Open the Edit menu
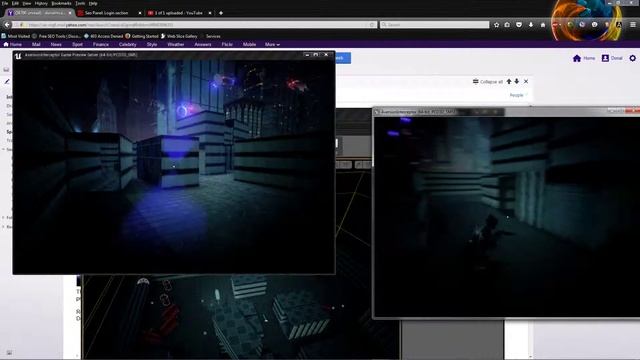 pyautogui.click(x=15, y=3)
